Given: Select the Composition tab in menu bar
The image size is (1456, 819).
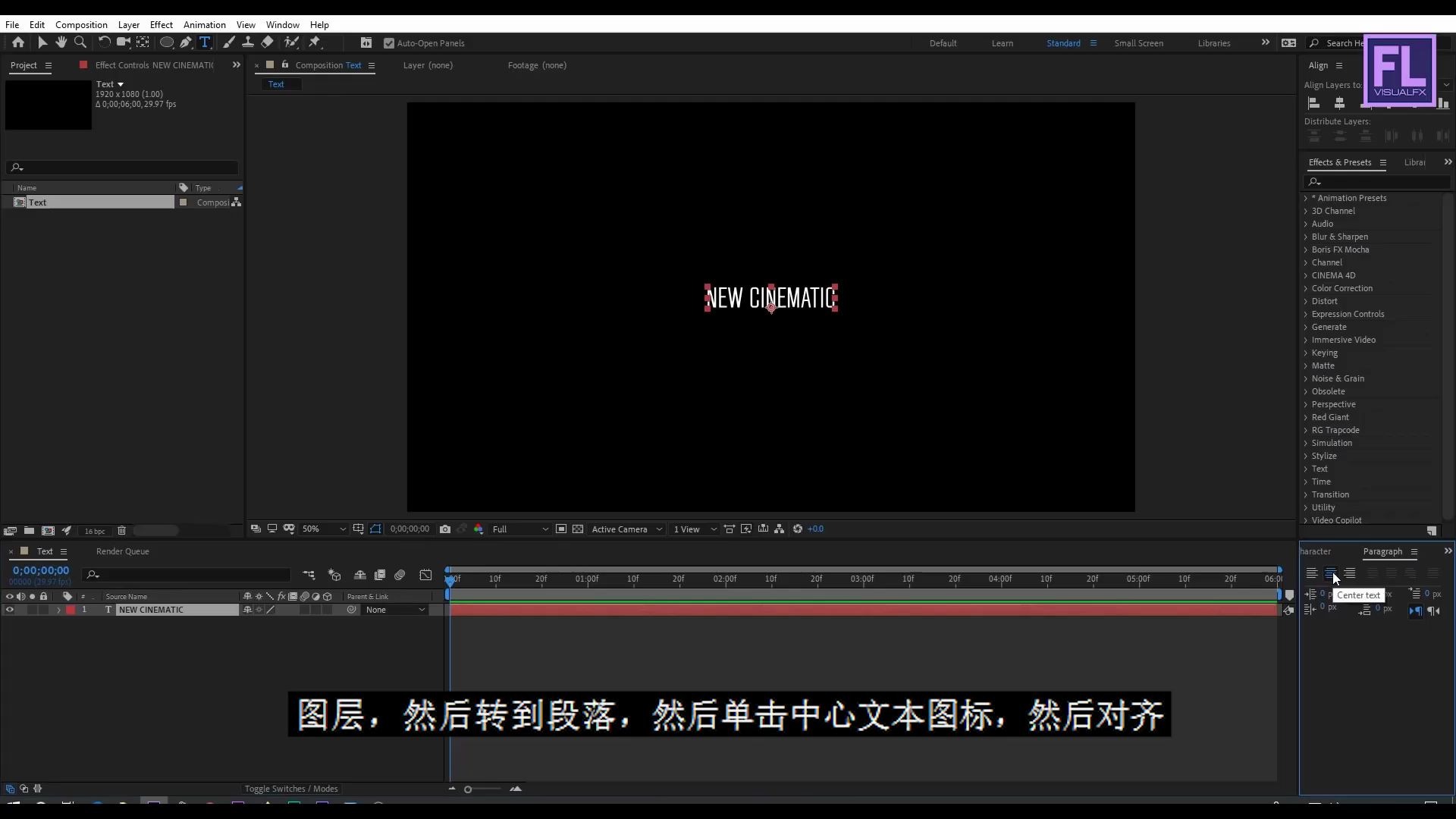Looking at the screenshot, I should (x=81, y=24).
